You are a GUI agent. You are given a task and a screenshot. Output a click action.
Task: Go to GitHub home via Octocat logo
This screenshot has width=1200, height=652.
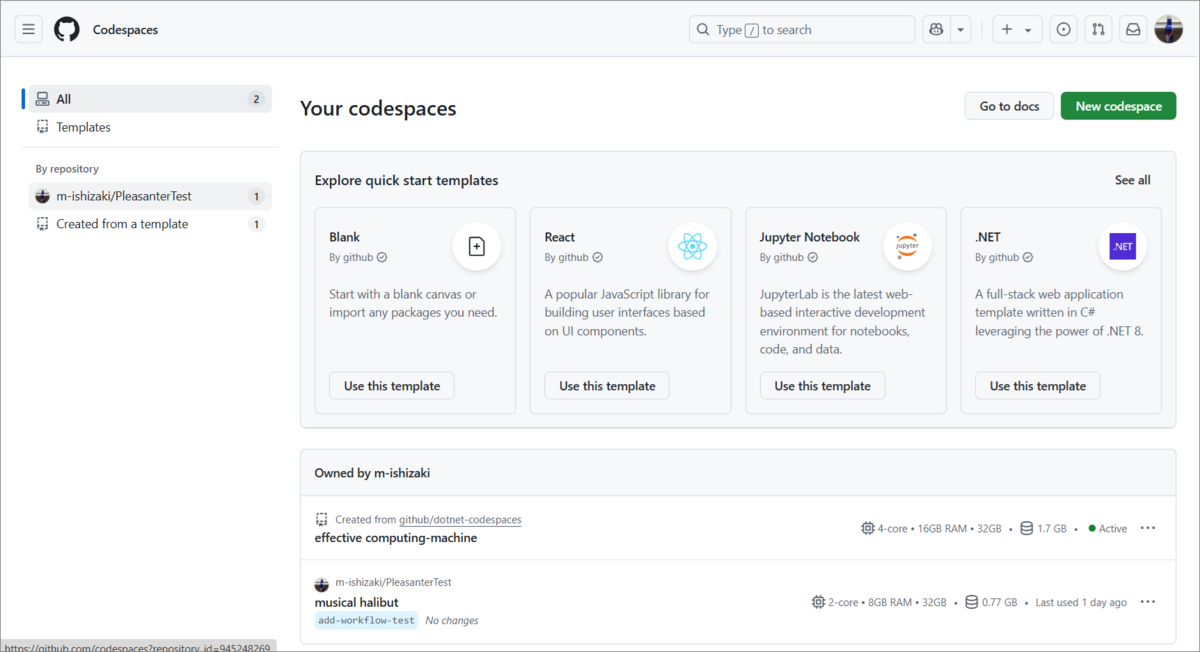point(67,30)
